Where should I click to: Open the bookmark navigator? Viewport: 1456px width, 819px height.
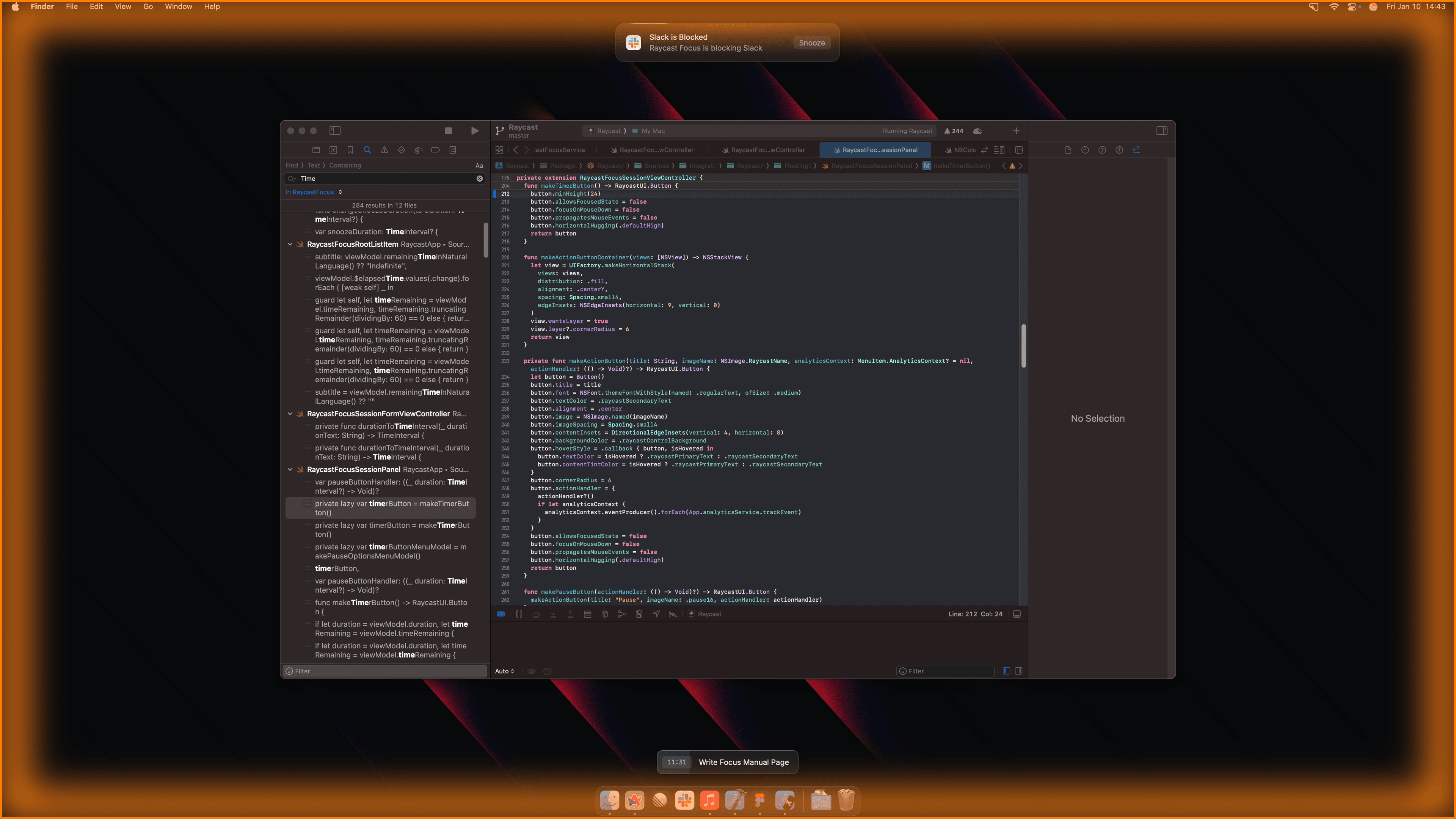tap(350, 150)
